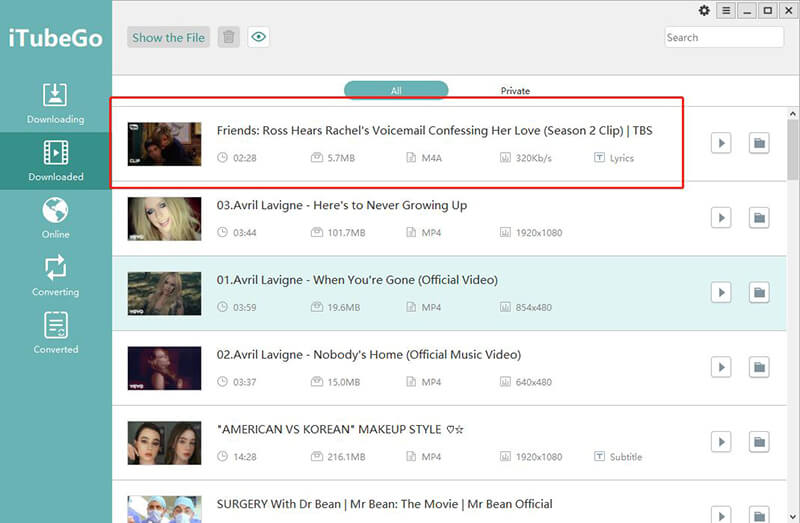Click 01.Avril Lavigne When You're Gone title
The height and width of the screenshot is (523, 800).
(x=357, y=280)
